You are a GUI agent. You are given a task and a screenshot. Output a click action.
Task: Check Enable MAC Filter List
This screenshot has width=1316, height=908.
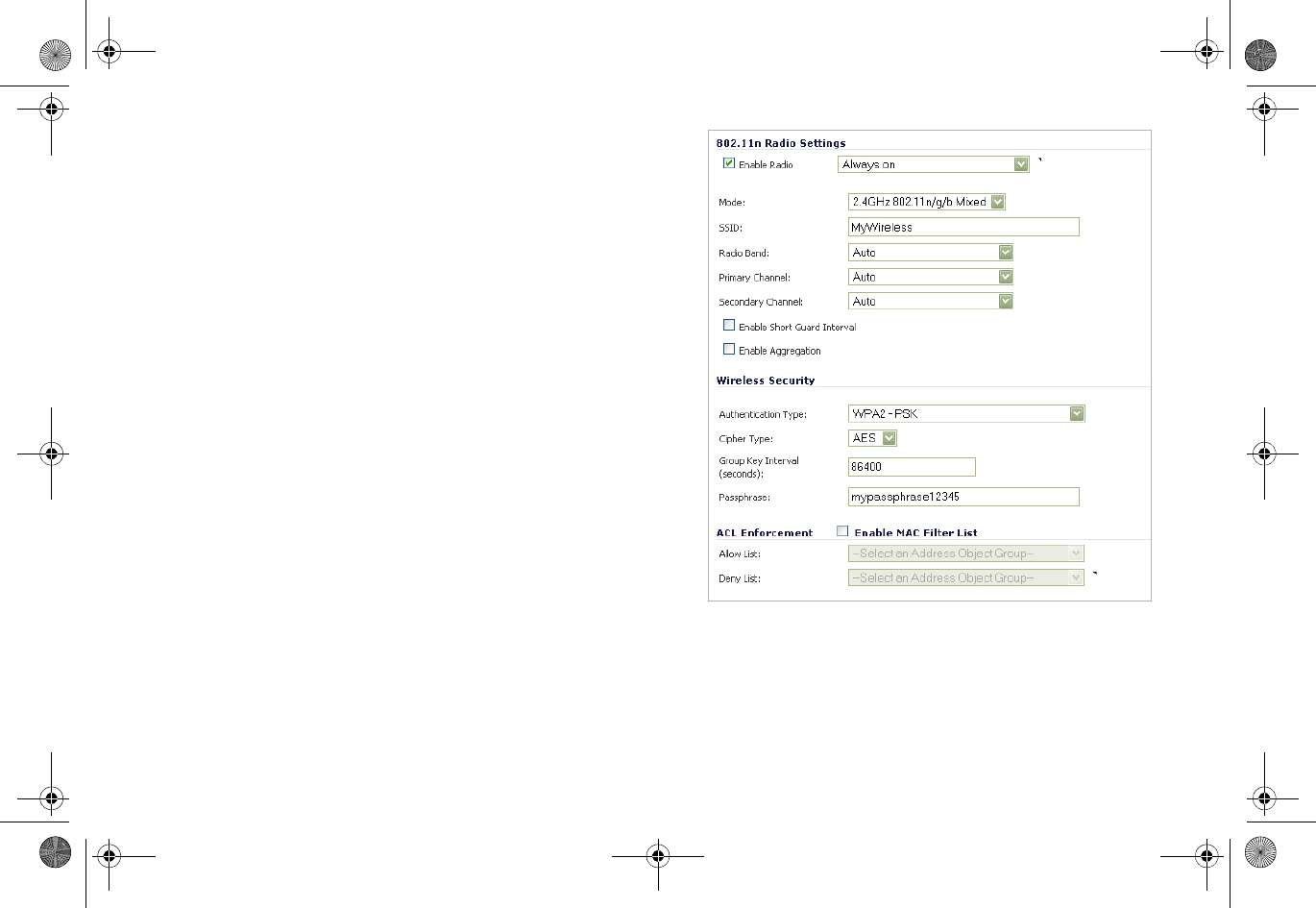click(842, 531)
